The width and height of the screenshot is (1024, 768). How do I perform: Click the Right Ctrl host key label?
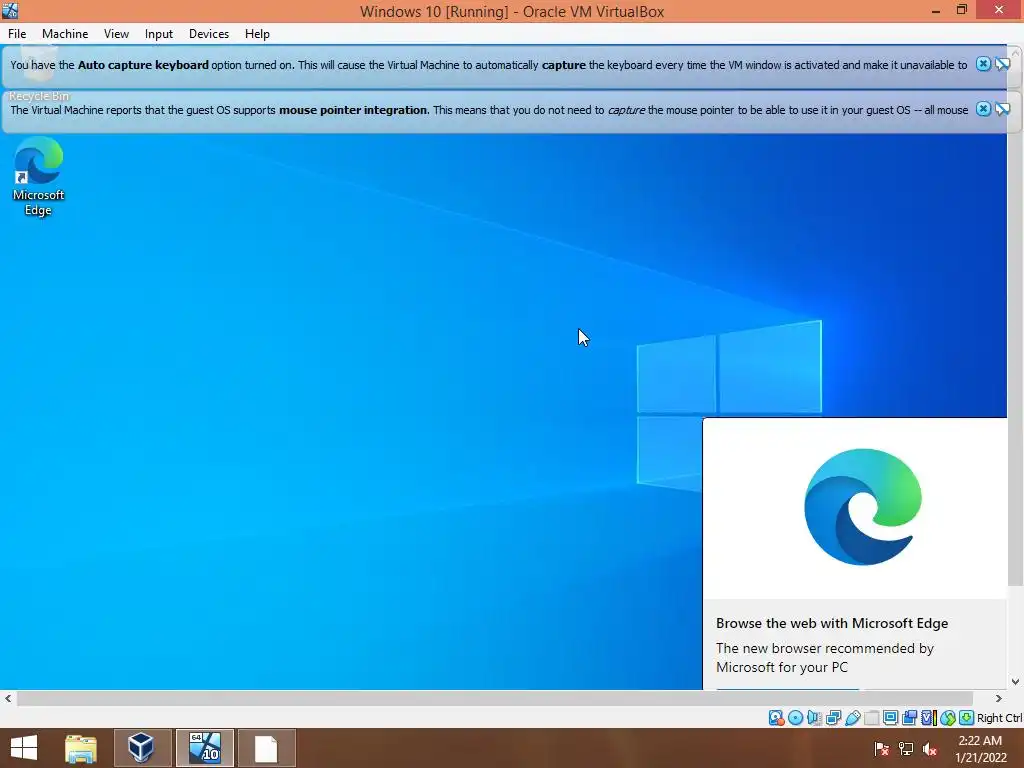(1000, 718)
